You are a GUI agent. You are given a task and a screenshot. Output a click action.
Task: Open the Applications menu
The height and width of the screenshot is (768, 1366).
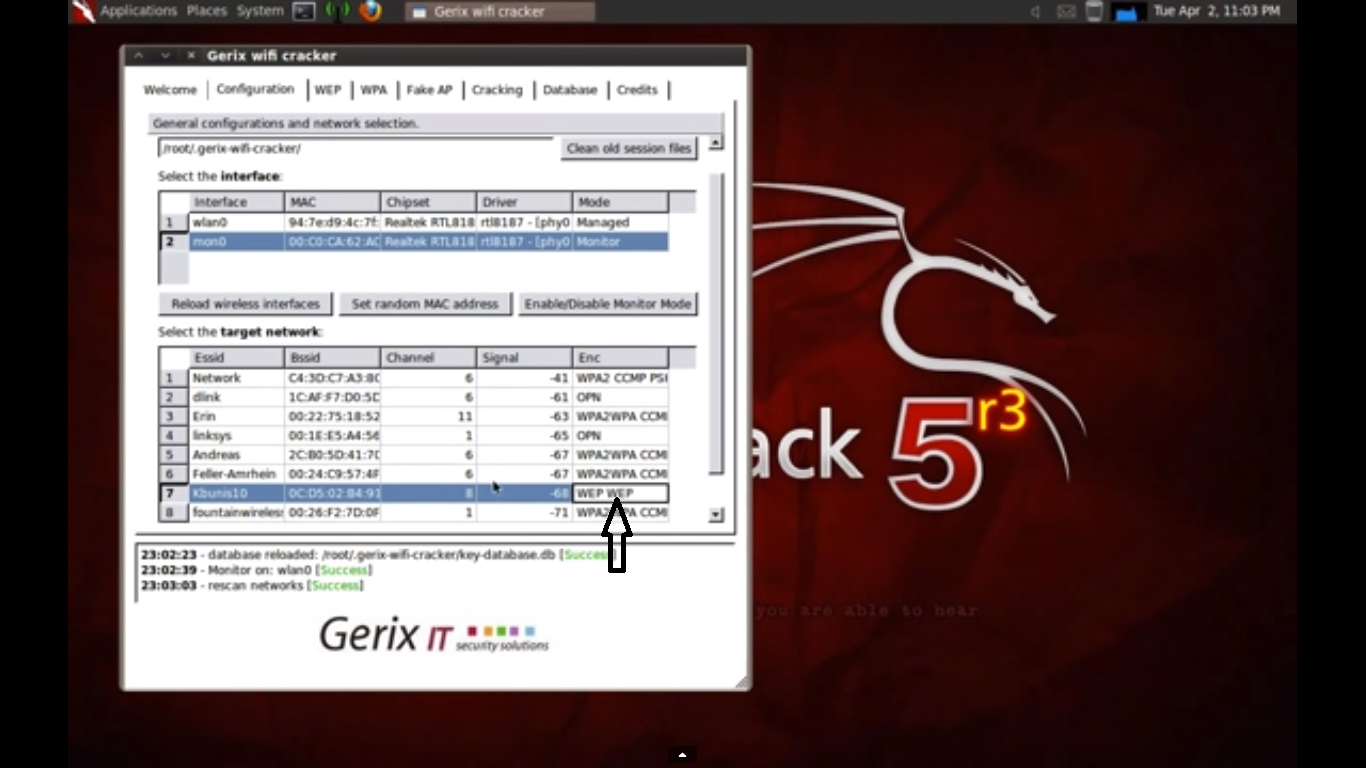[138, 11]
